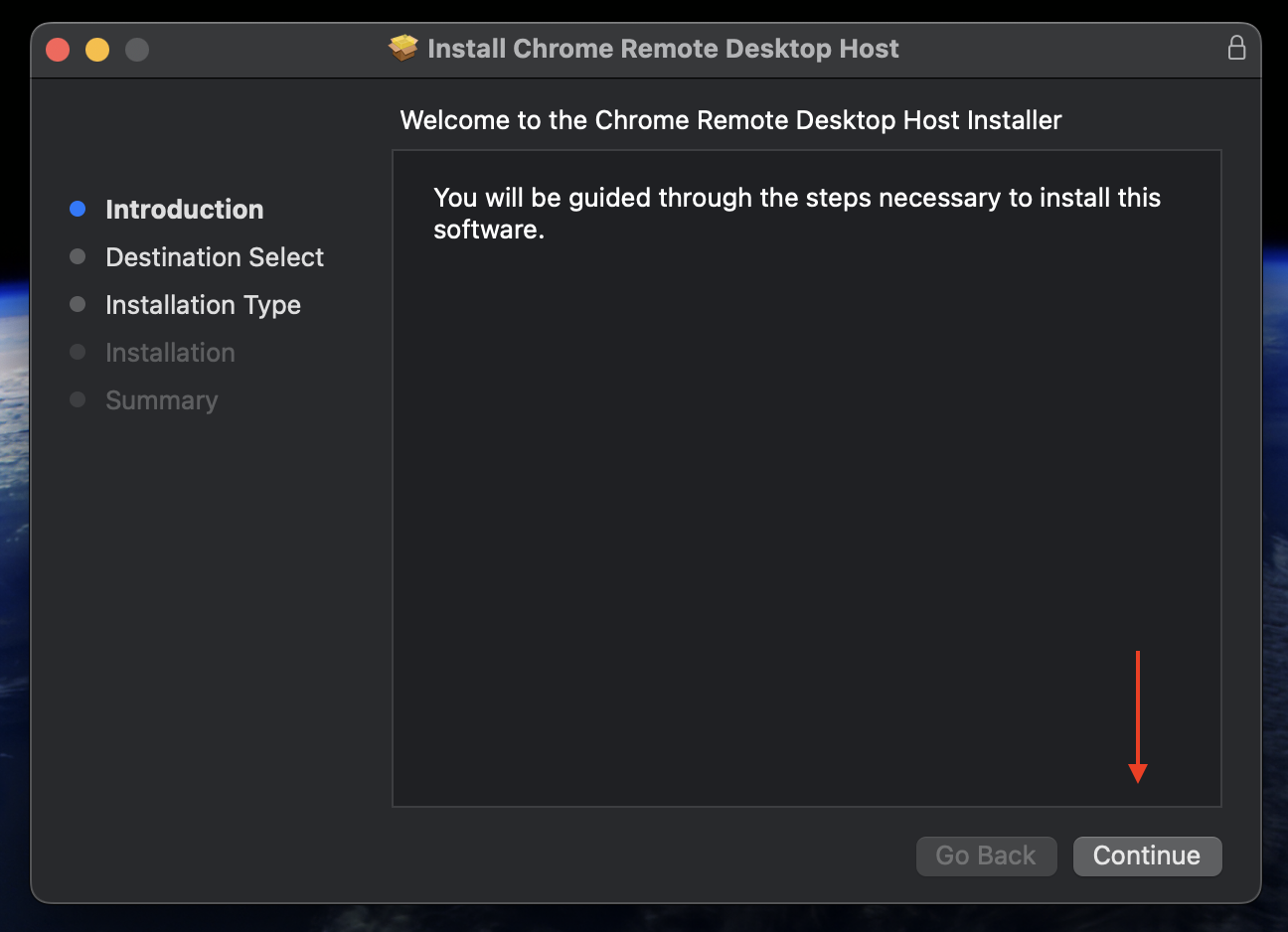This screenshot has width=1288, height=932.
Task: Click the bullet next to Destination Select
Action: pyautogui.click(x=78, y=256)
